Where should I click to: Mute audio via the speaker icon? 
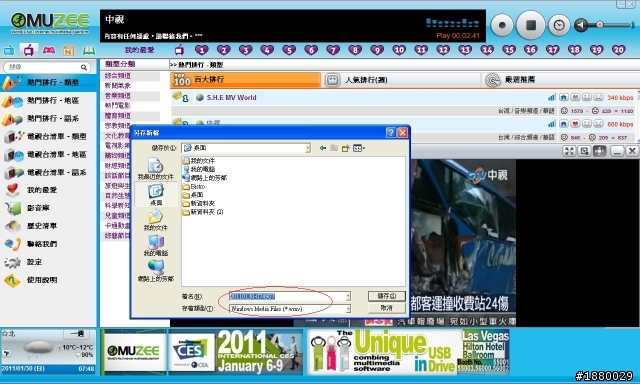(581, 25)
